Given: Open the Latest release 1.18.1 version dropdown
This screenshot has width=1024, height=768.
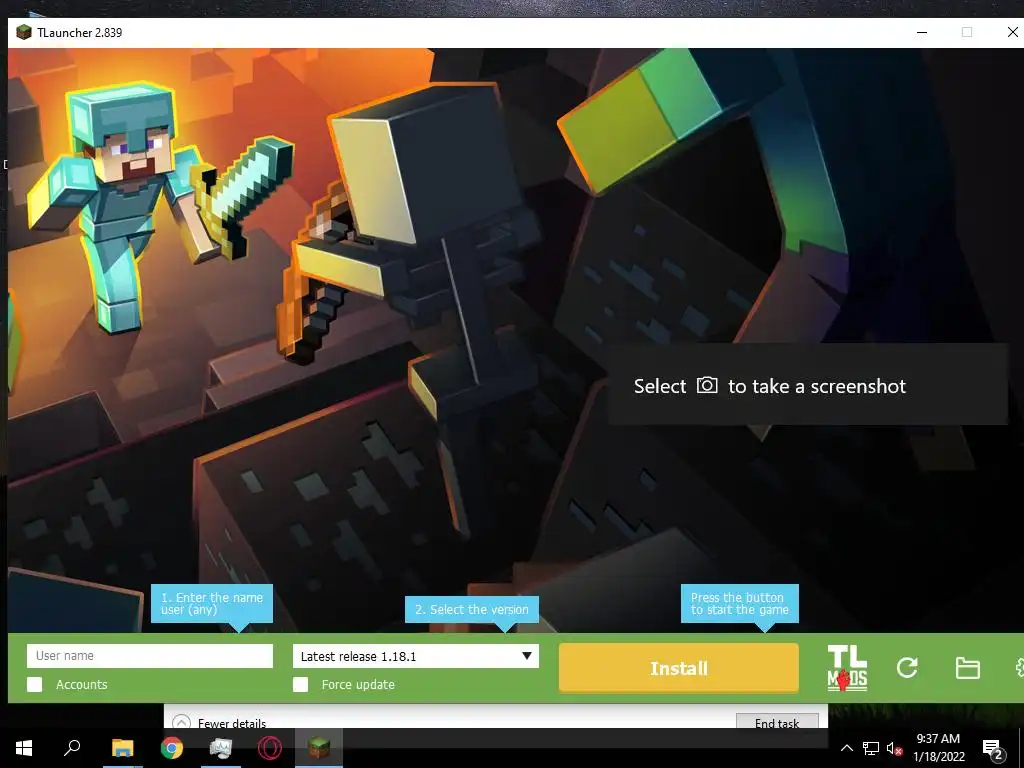Looking at the screenshot, I should 416,656.
